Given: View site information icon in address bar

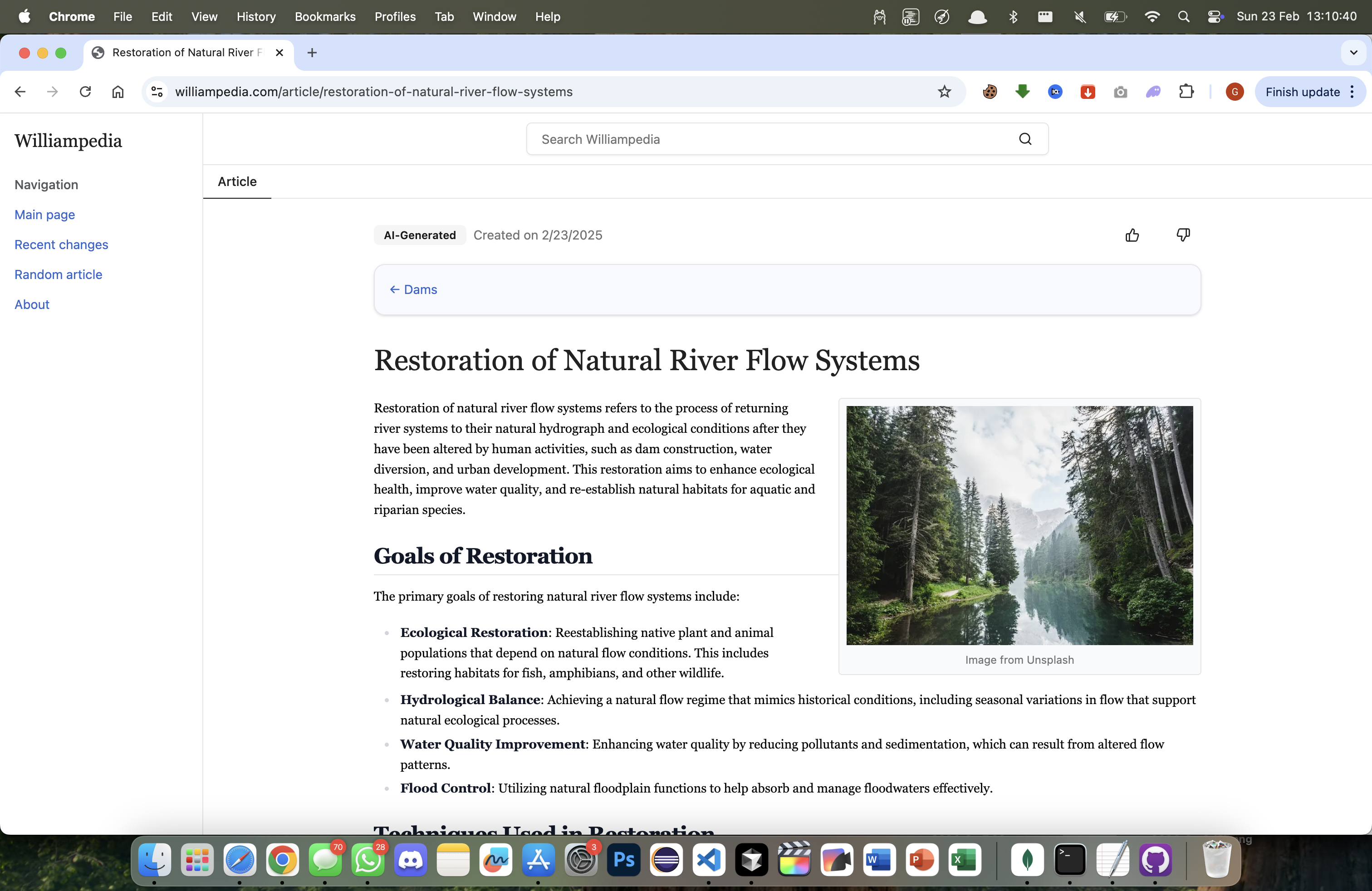Looking at the screenshot, I should coord(157,92).
